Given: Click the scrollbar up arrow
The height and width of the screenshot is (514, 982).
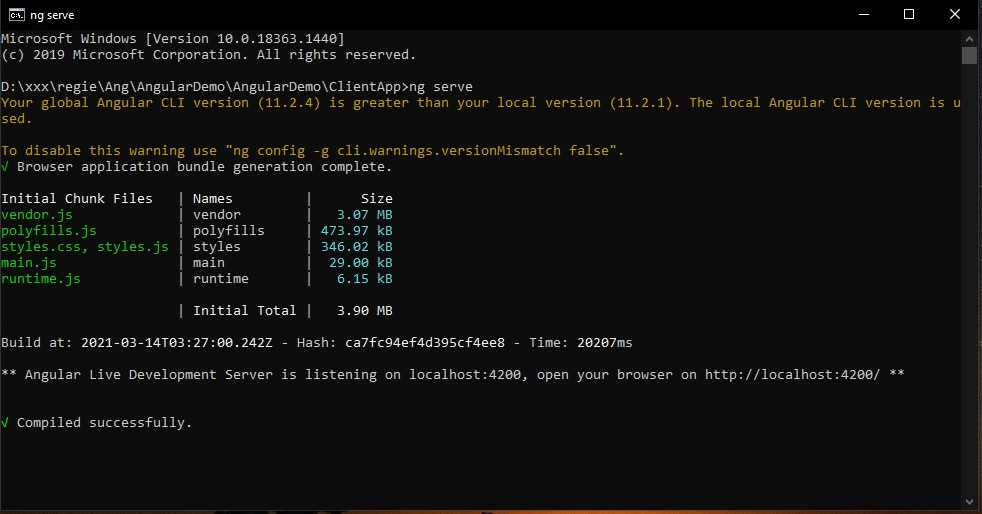Looking at the screenshot, I should pos(969,38).
